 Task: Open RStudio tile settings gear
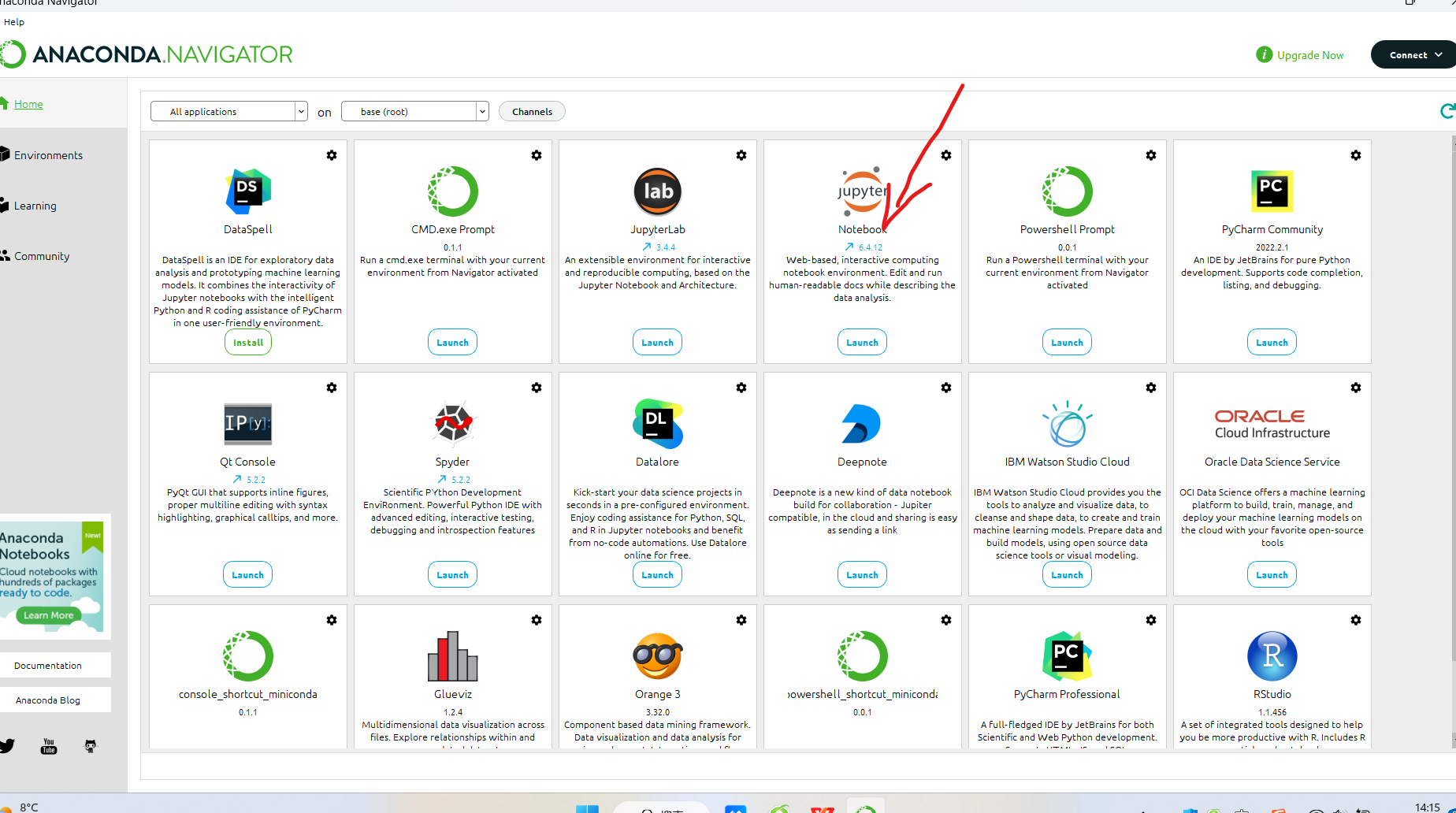tap(1356, 620)
